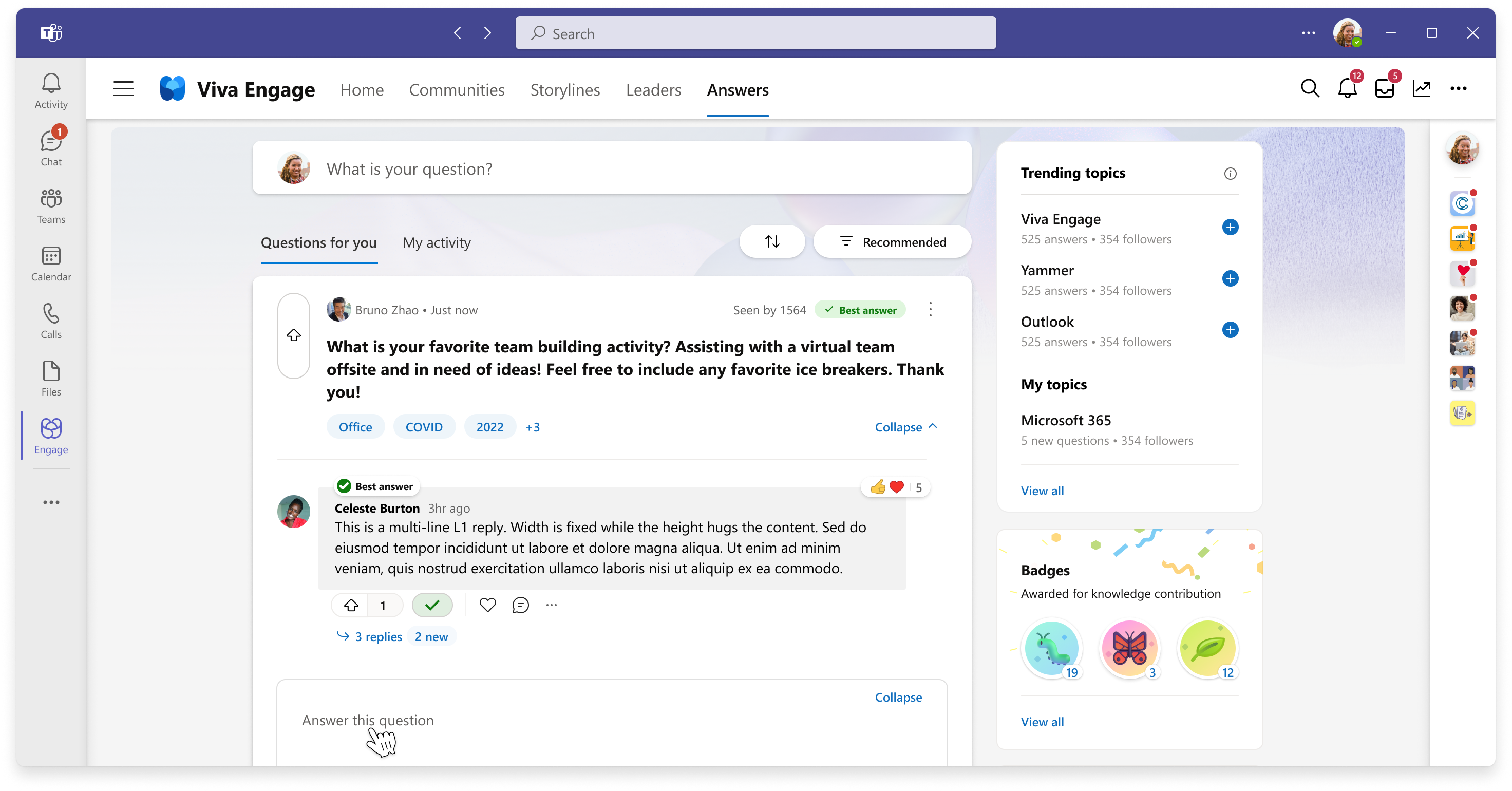Viewport: 1512px width, 791px height.
Task: Click the heart/like icon on best answer
Action: (x=486, y=605)
